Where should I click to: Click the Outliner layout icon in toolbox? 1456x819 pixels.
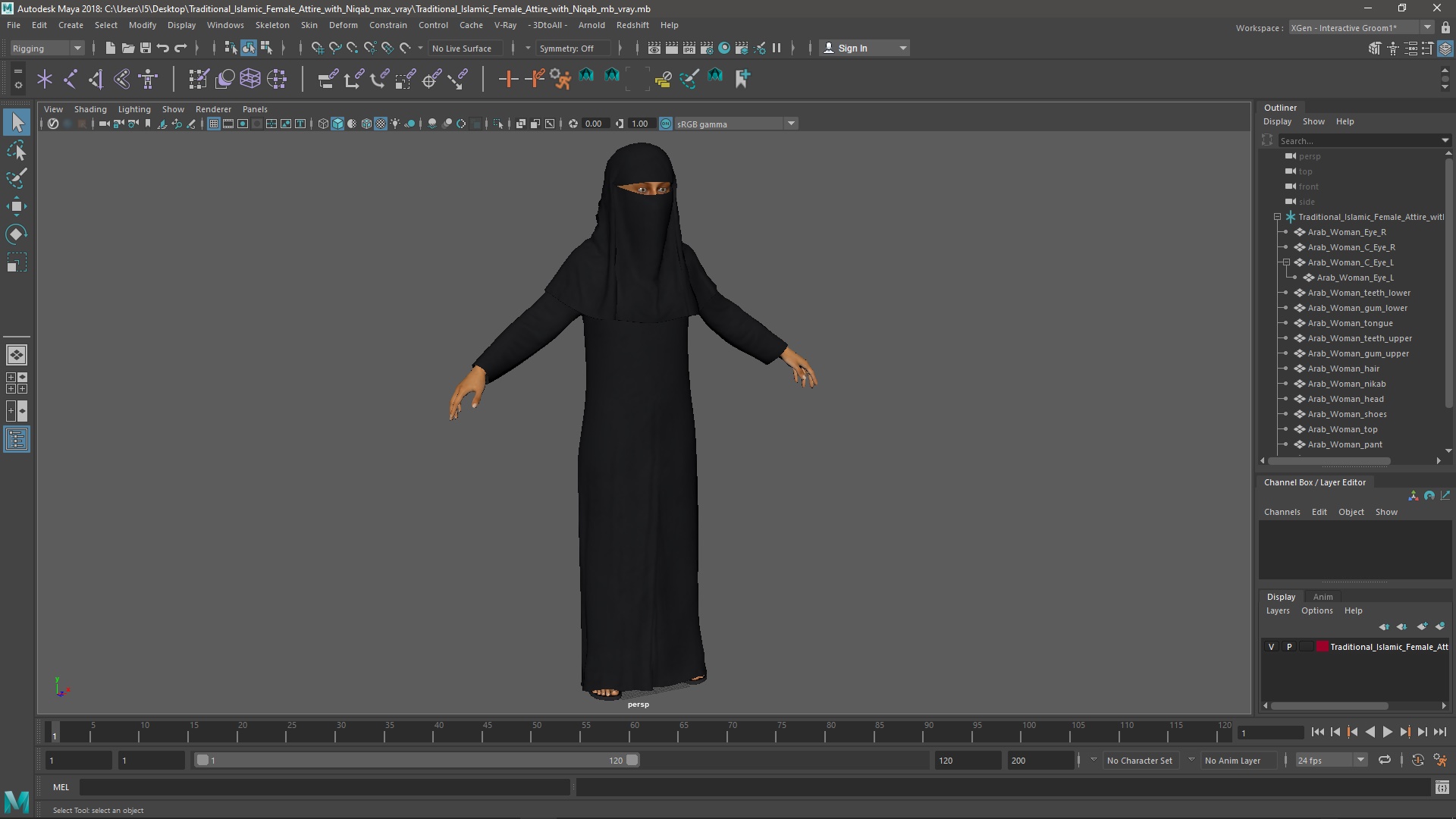pyautogui.click(x=17, y=440)
